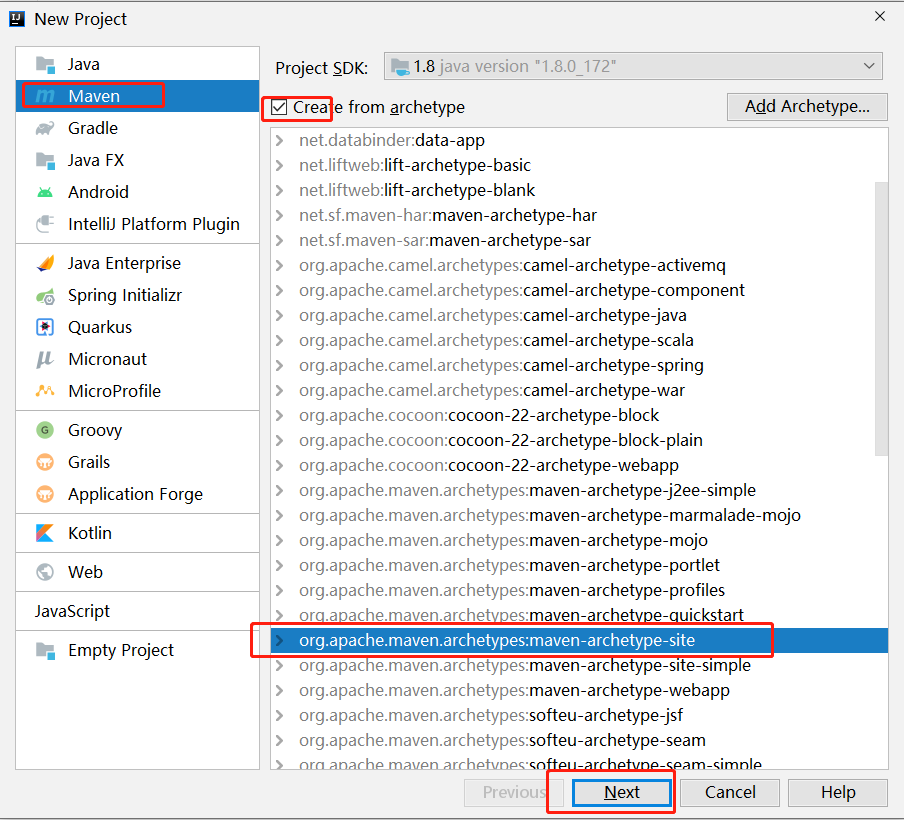Click the Next button
Image resolution: width=904 pixels, height=820 pixels.
pyautogui.click(x=622, y=792)
